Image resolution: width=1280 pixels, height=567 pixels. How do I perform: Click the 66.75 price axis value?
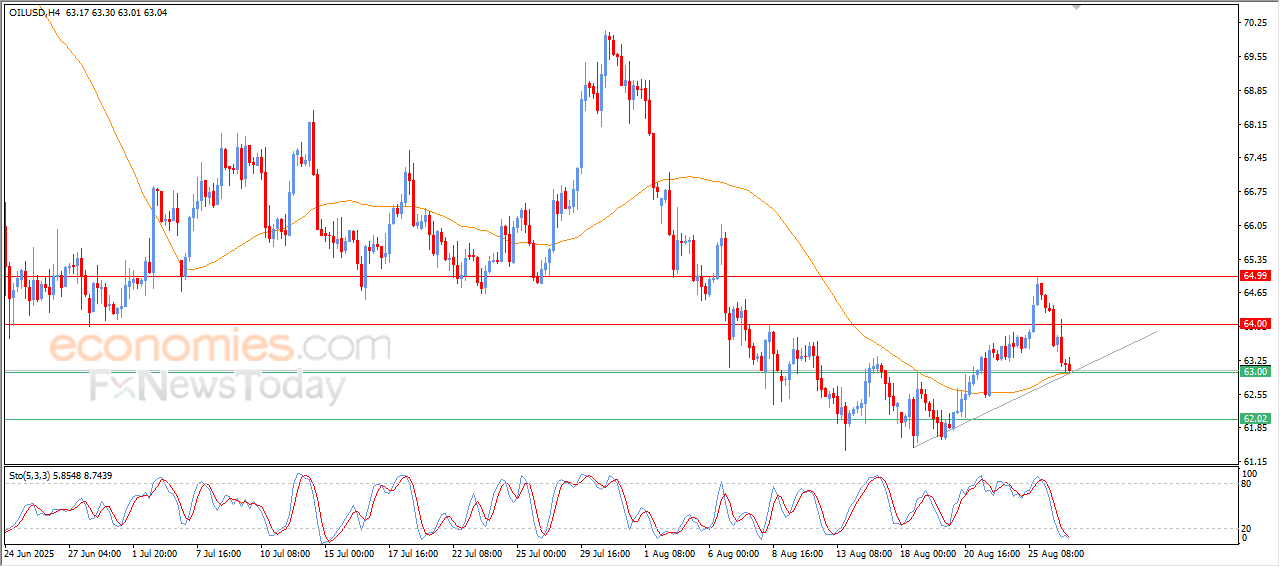coord(1255,192)
